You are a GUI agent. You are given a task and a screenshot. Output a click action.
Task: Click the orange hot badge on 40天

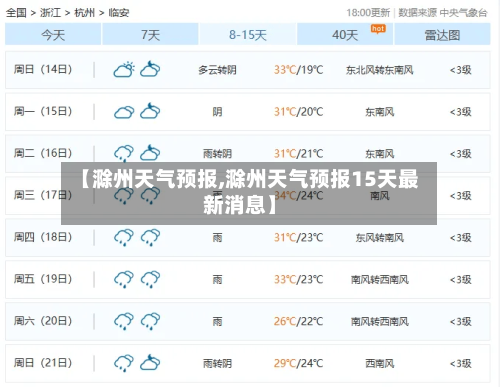tap(378, 29)
